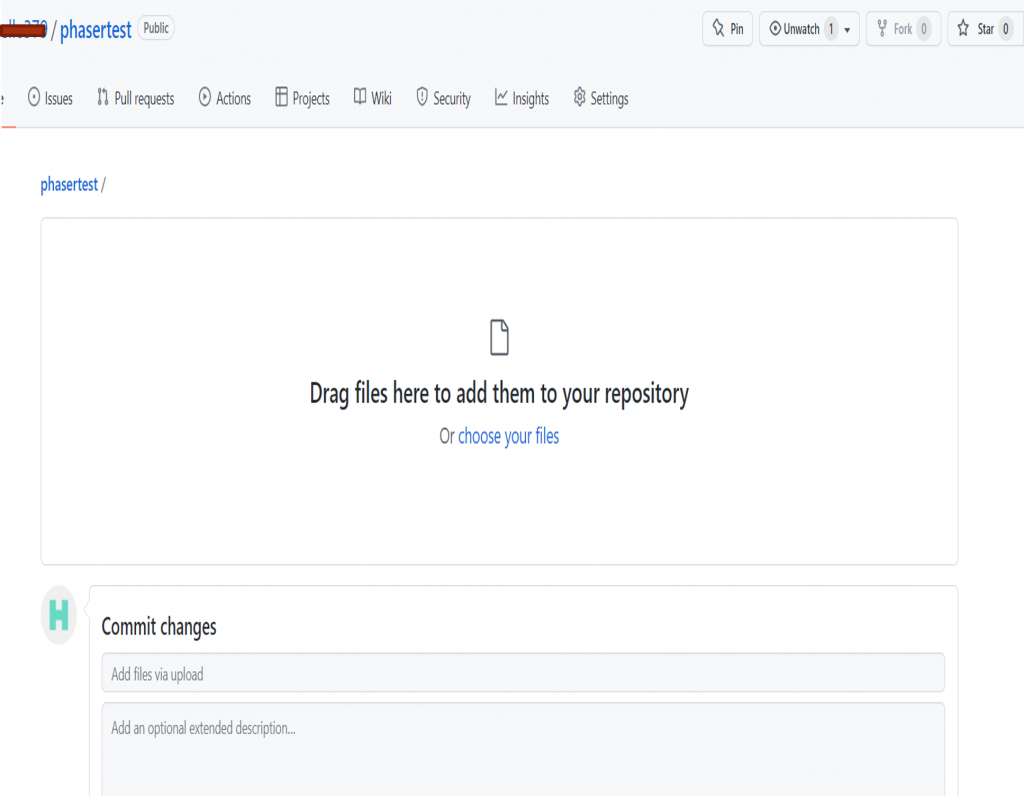
Task: Click the Public visibility badge
Action: coord(156,28)
